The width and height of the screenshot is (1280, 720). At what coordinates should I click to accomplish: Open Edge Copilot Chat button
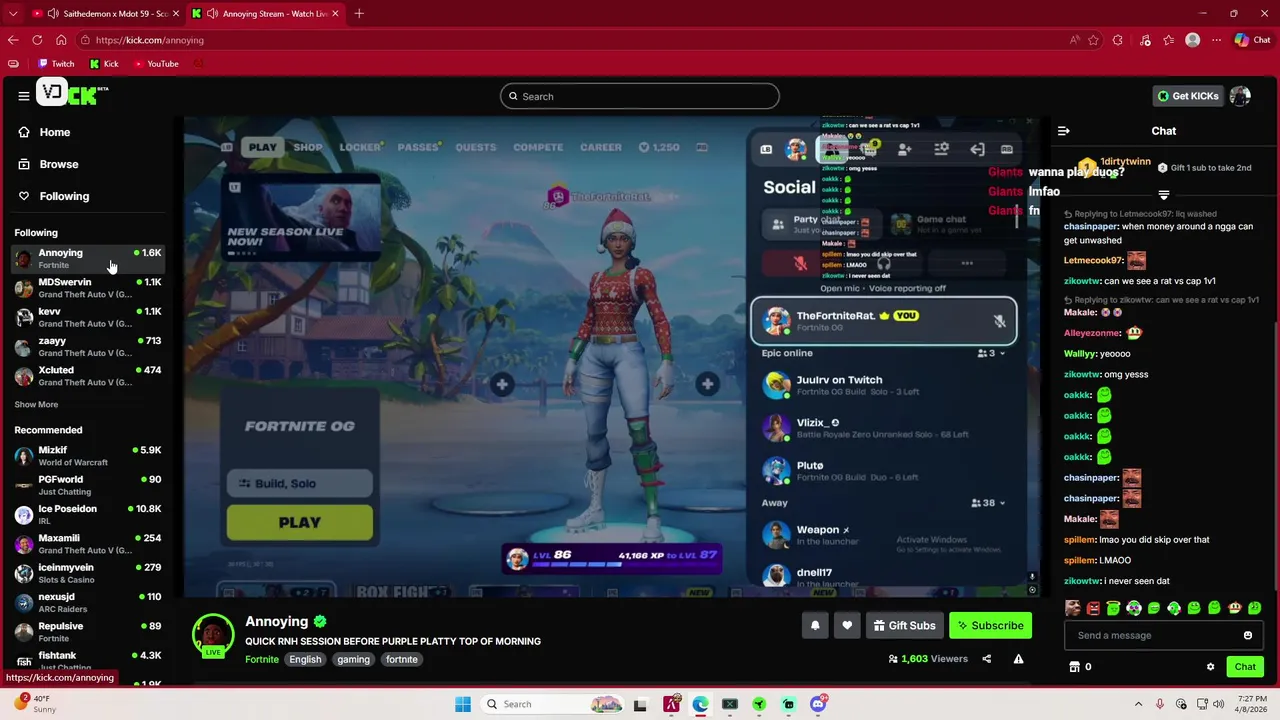click(x=1252, y=40)
